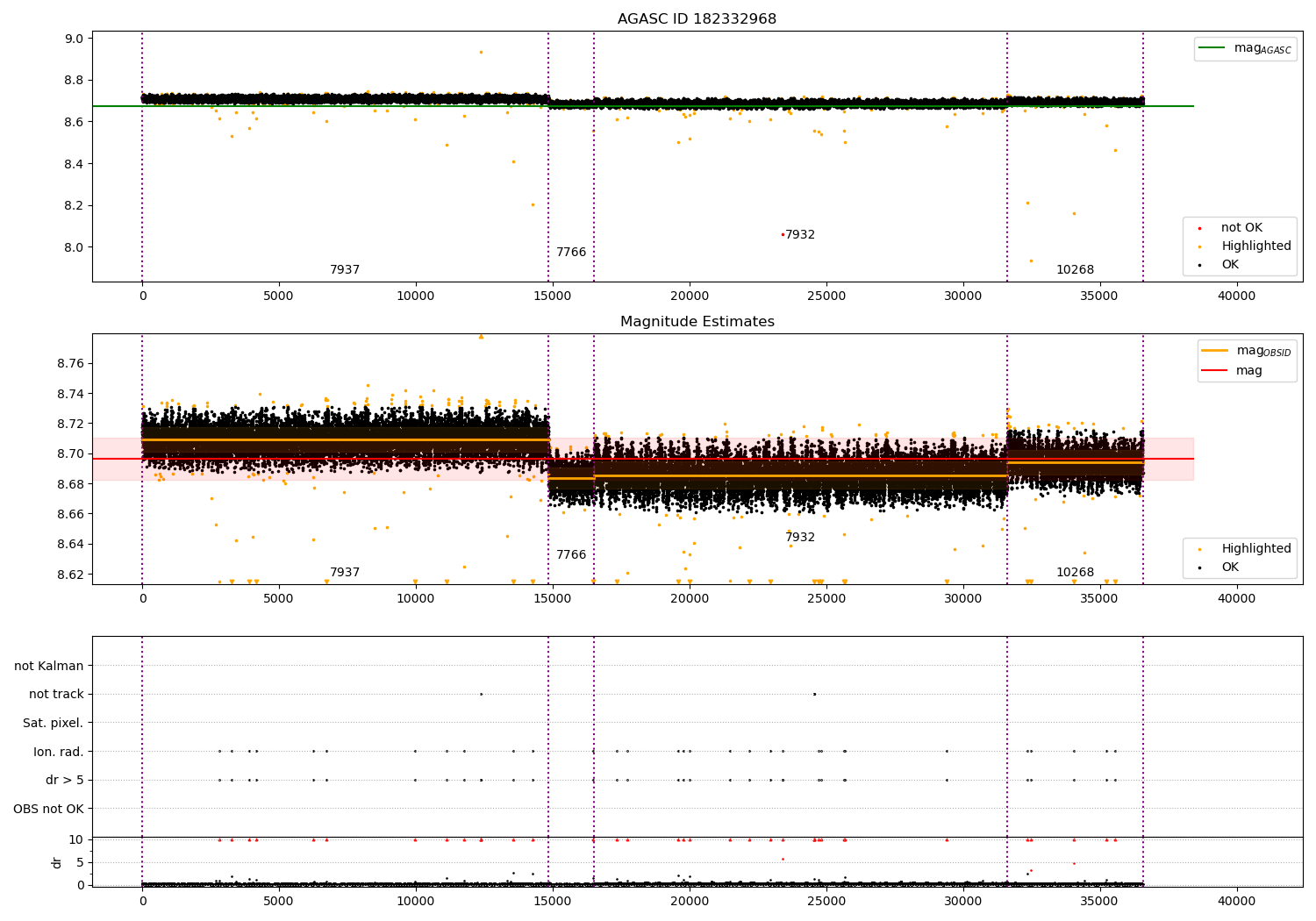Click the '7766' annotation in the top plot
This screenshot has width=1316, height=921.
pos(571,253)
